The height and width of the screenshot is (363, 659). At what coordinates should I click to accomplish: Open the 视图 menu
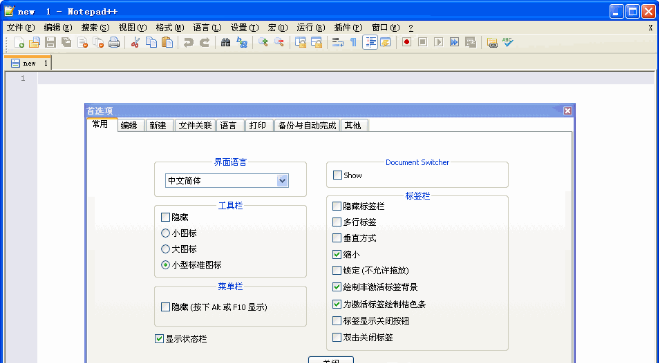pos(133,28)
